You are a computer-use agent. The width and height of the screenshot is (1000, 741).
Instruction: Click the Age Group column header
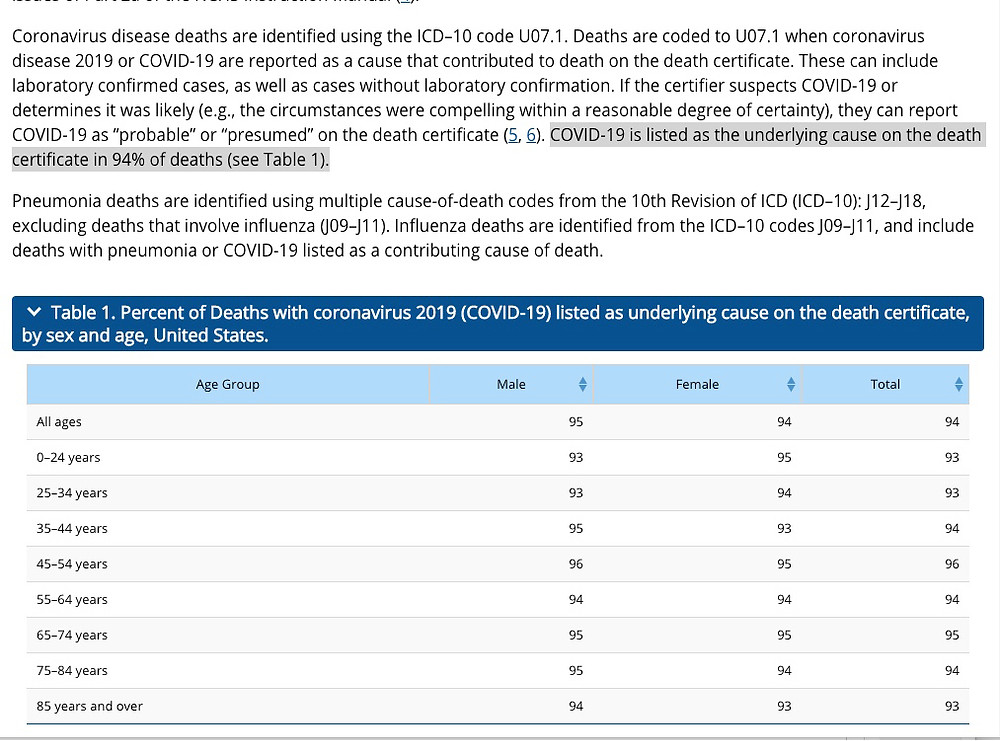click(x=228, y=384)
